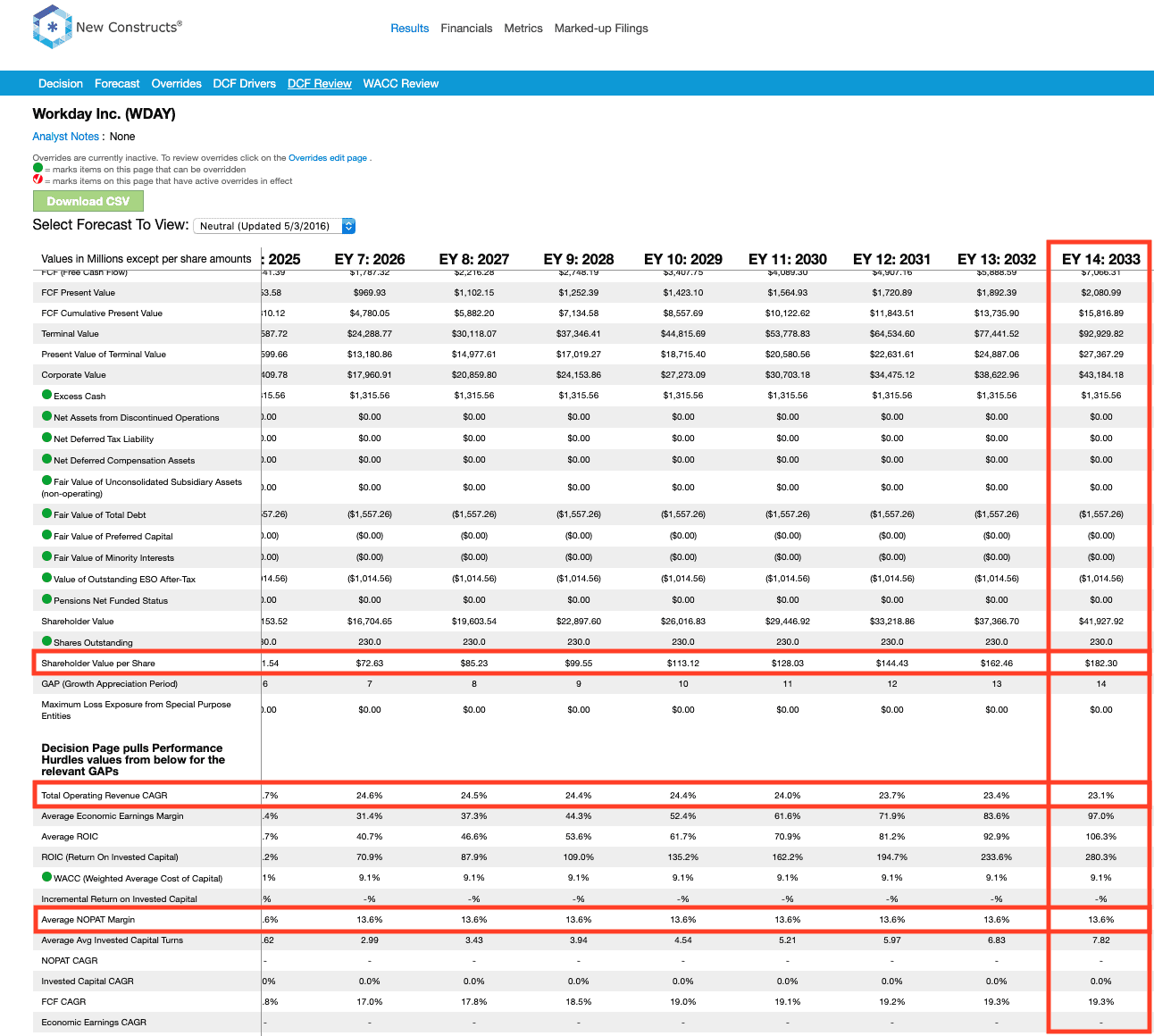Switch to the DCF Drivers tab
This screenshot has height=1036, width=1154.
(x=244, y=84)
